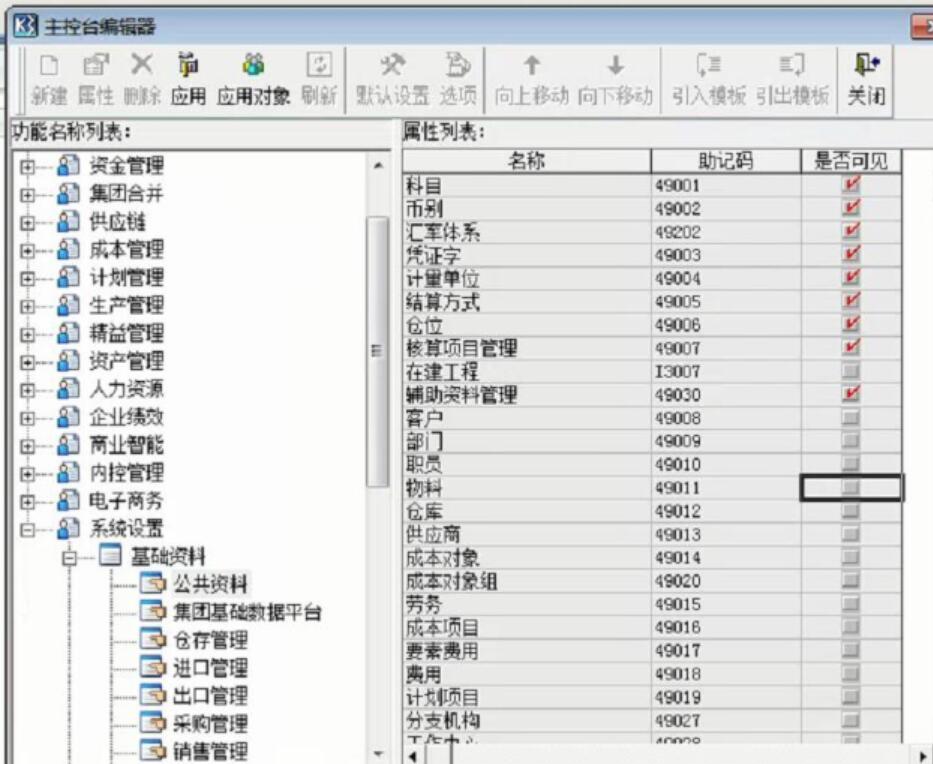Click the 向下移动 arrow icon
Image resolution: width=933 pixels, height=764 pixels.
click(615, 66)
